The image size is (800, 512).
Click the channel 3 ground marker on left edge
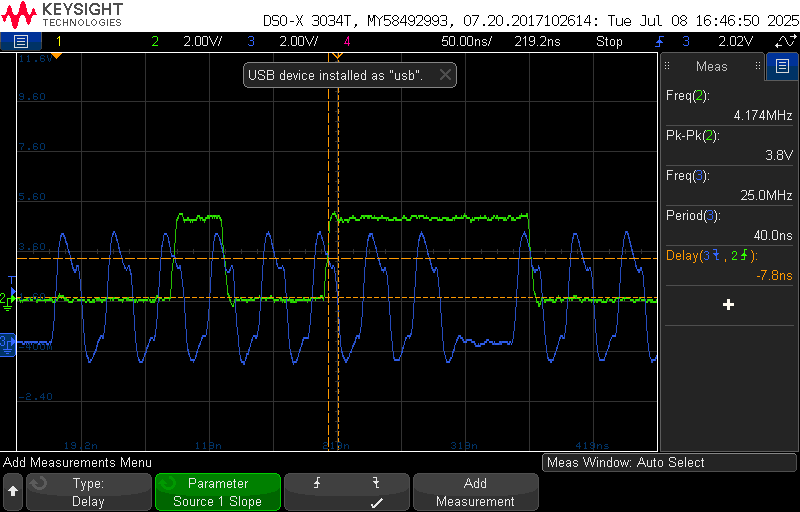coord(7,342)
